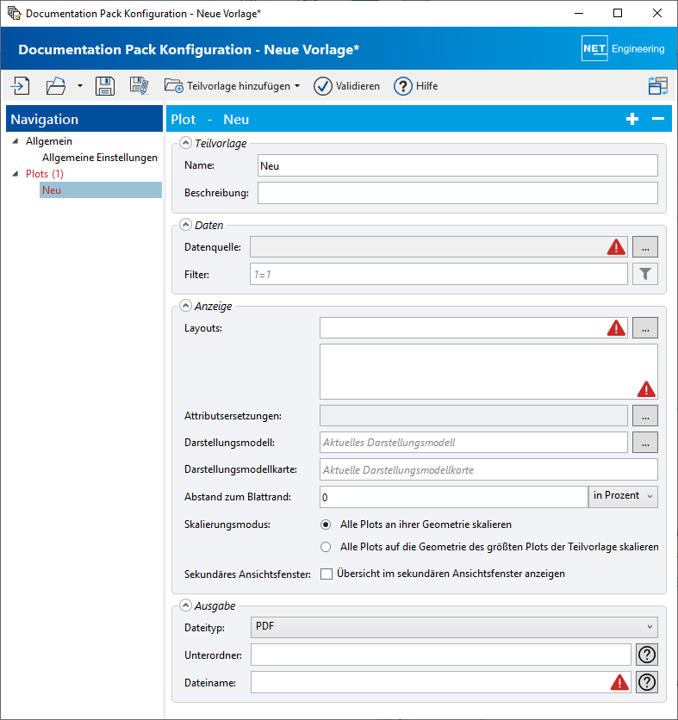Click the Validieren button
This screenshot has width=678, height=720.
coord(347,86)
